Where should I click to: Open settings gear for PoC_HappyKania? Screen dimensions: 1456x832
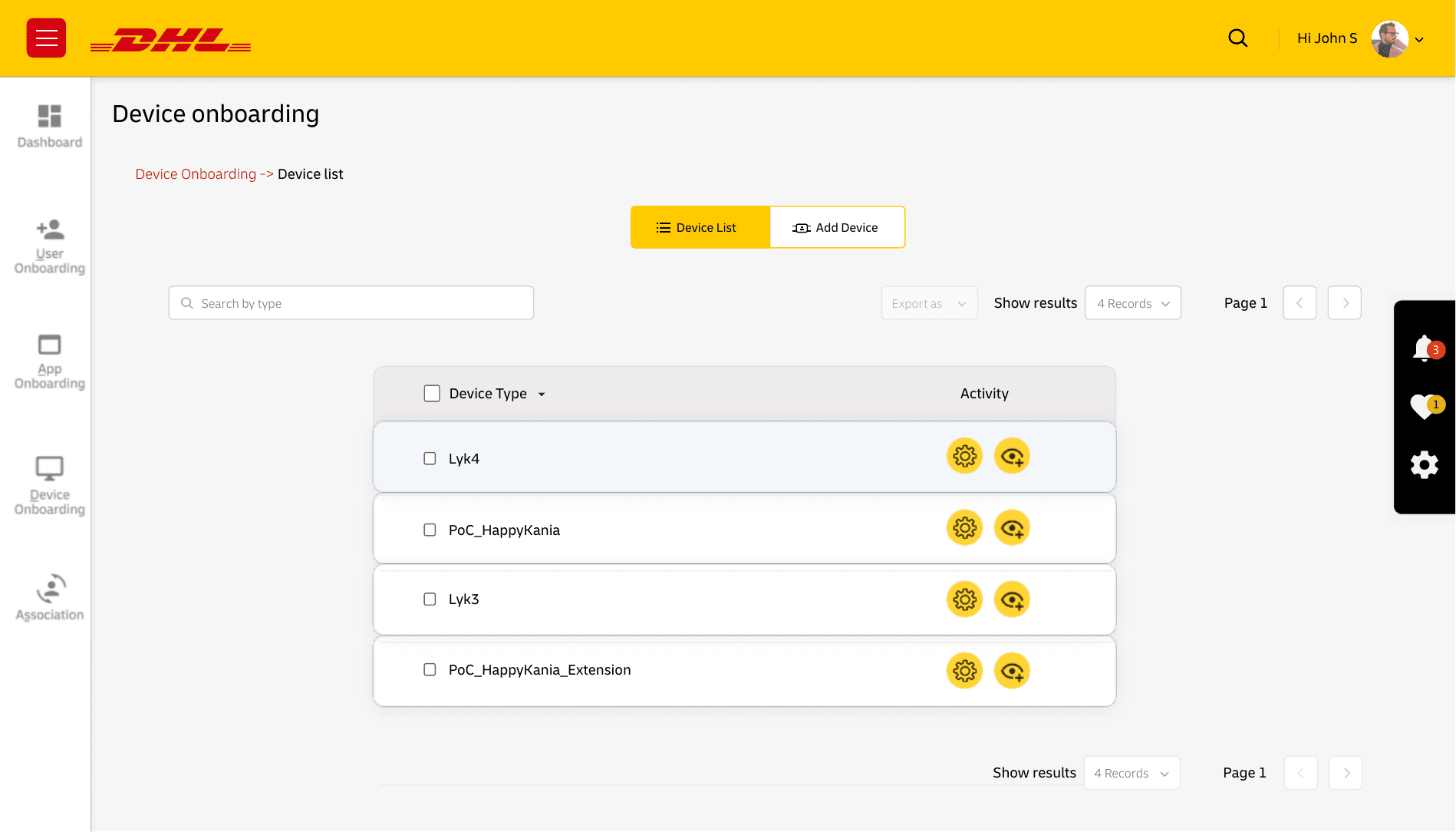(964, 528)
